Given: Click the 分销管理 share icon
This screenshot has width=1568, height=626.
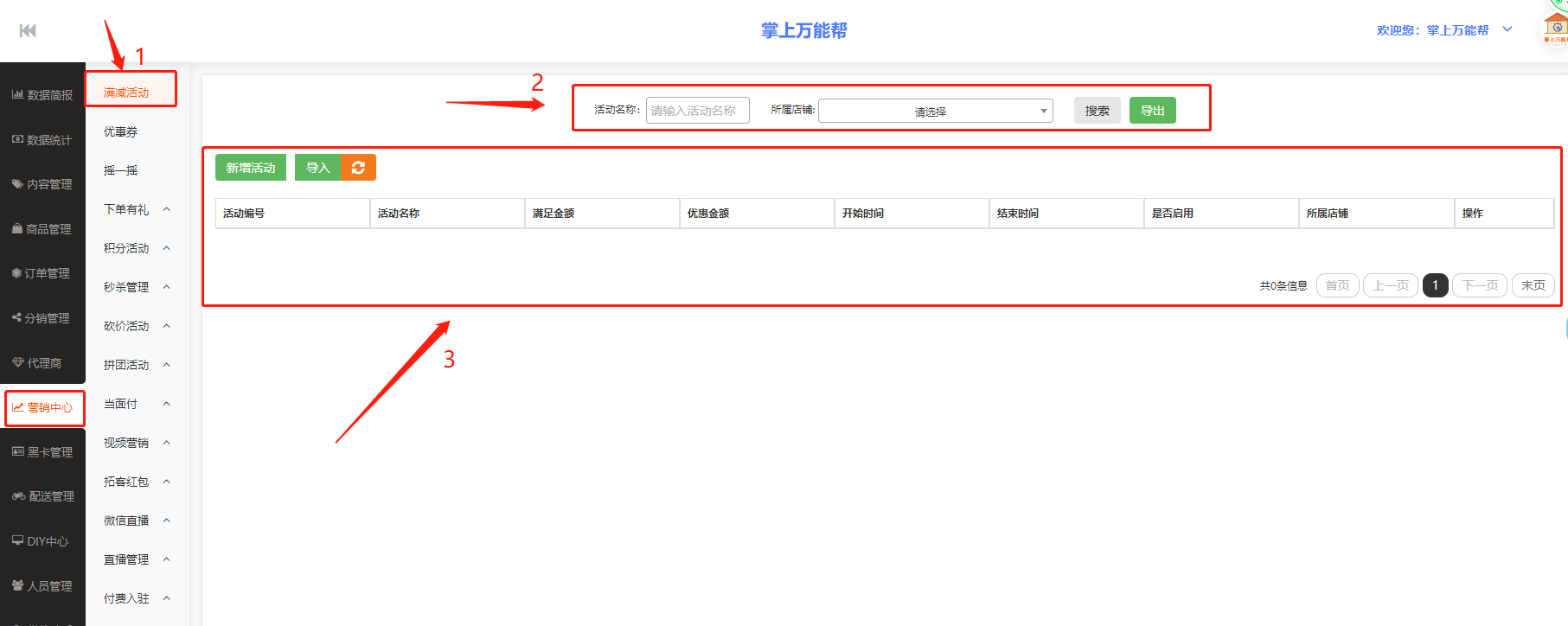Looking at the screenshot, I should point(16,317).
